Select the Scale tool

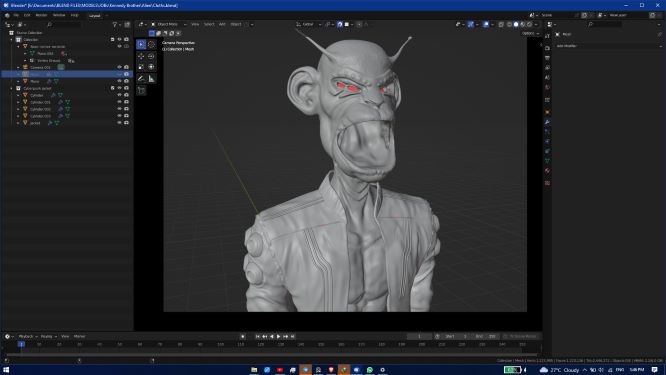141,67
